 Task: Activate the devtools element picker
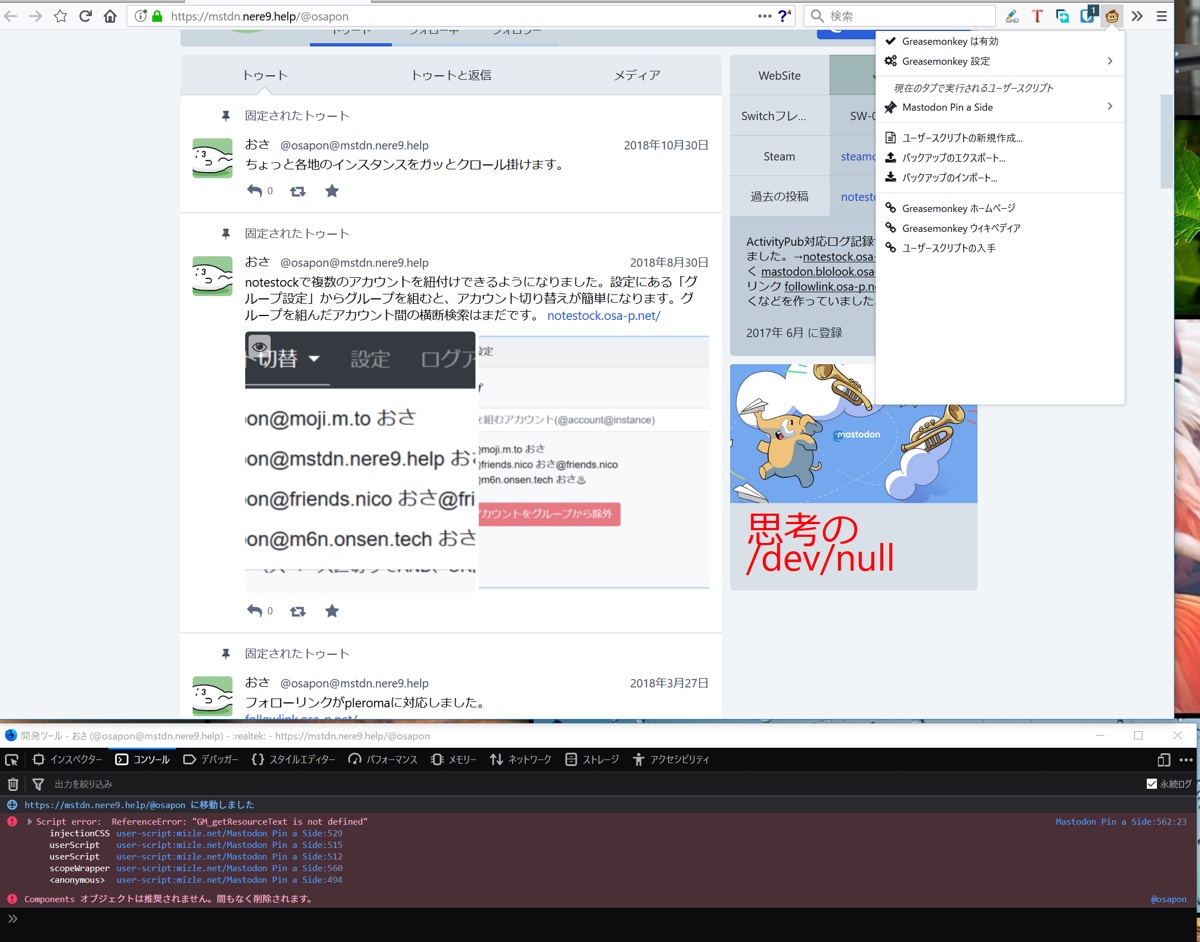(12, 760)
